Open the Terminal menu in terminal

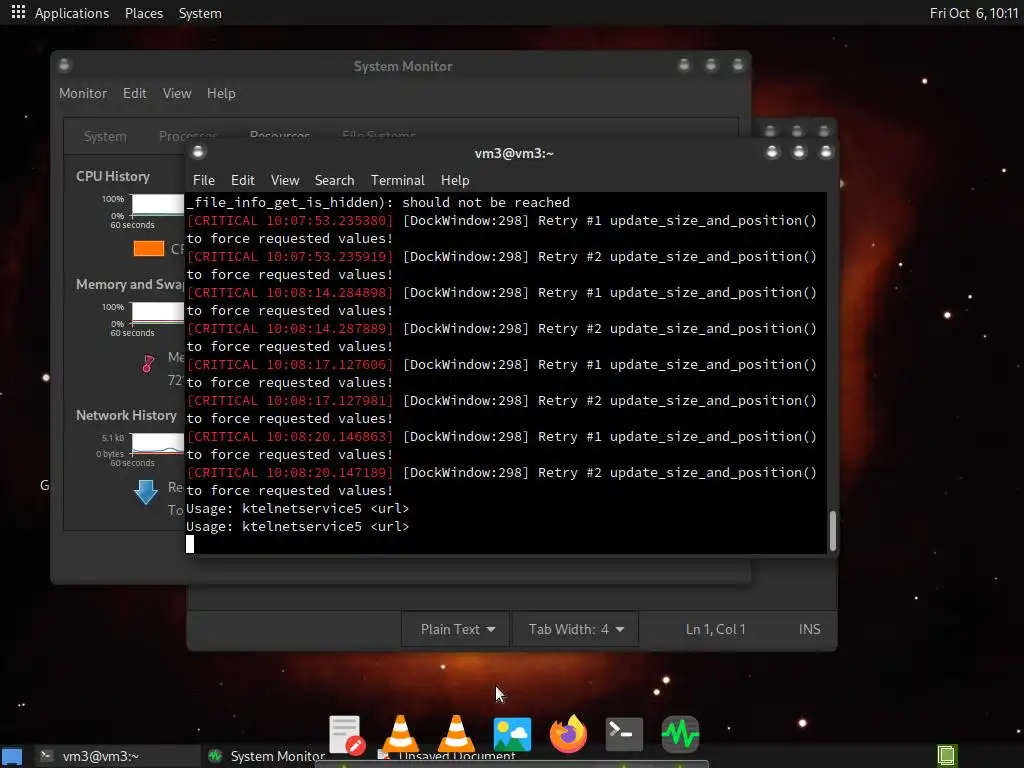coord(398,180)
